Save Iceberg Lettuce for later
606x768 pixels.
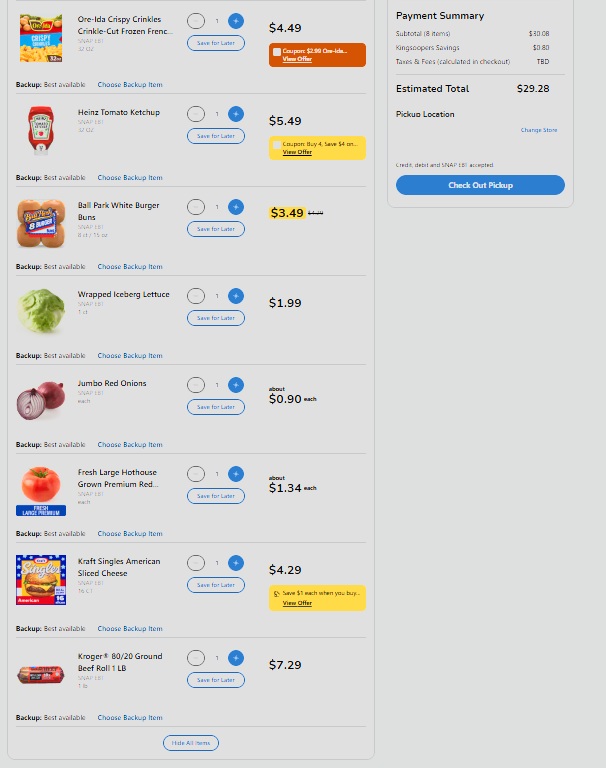(x=216, y=318)
